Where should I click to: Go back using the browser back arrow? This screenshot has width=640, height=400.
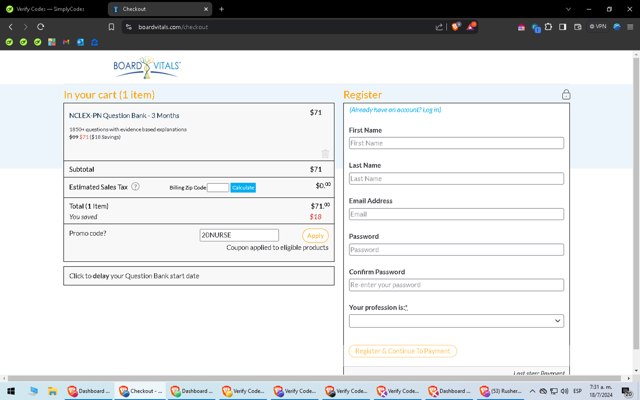[11, 27]
